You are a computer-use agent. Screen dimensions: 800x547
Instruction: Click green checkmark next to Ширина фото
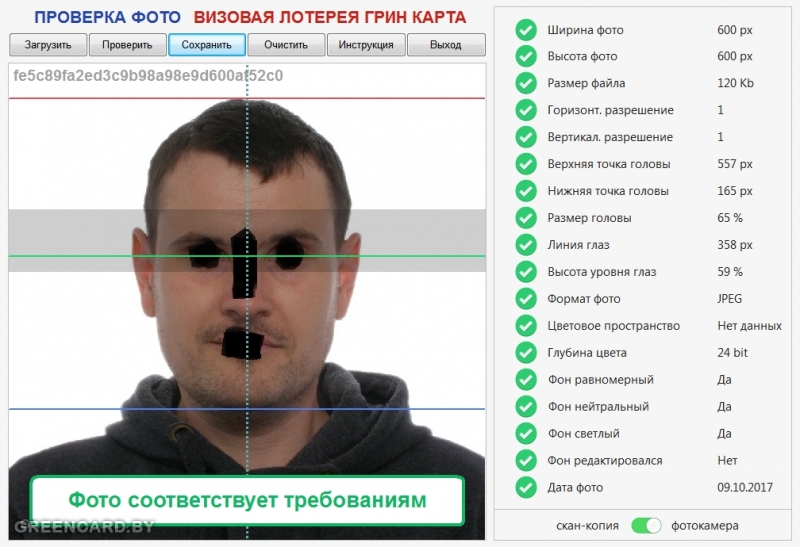click(526, 30)
